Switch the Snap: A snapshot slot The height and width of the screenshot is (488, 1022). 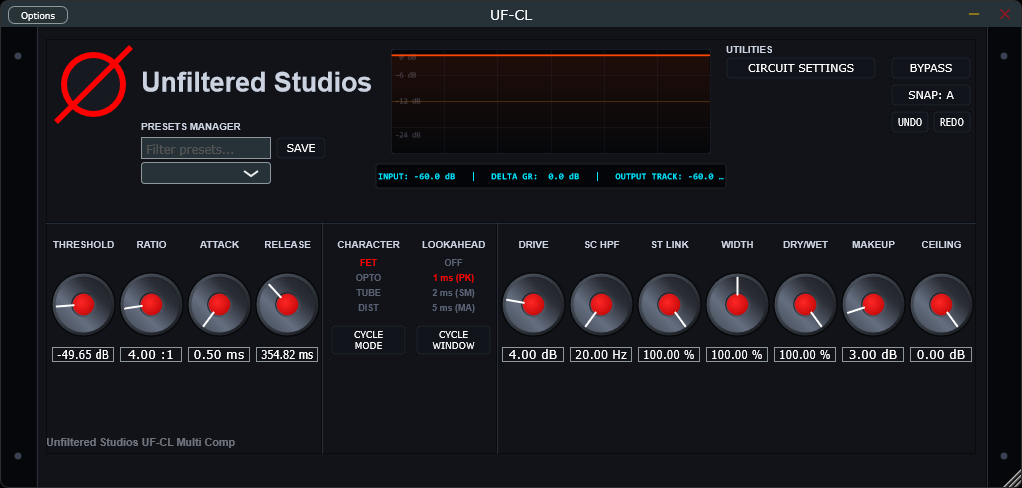click(x=931, y=95)
